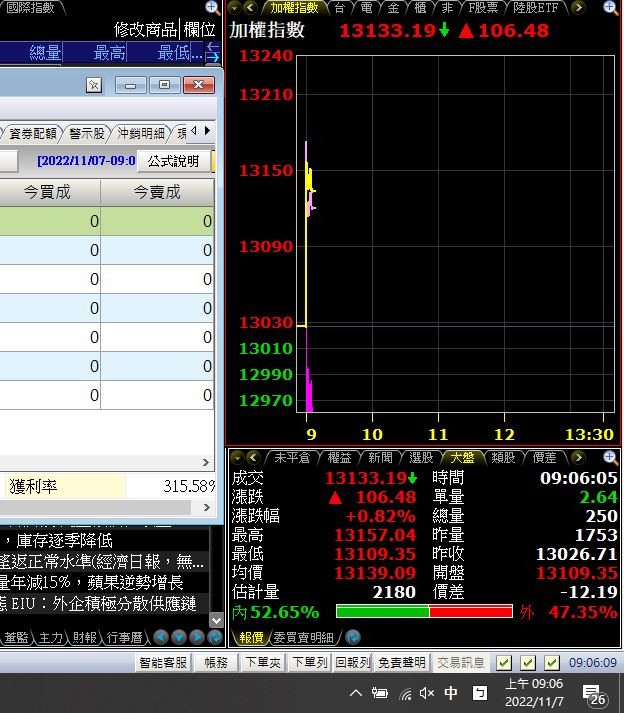Screen dimensions: 624x713
Task: Click the blue refresh icon after 行事曆 tab
Action: click(x=215, y=637)
